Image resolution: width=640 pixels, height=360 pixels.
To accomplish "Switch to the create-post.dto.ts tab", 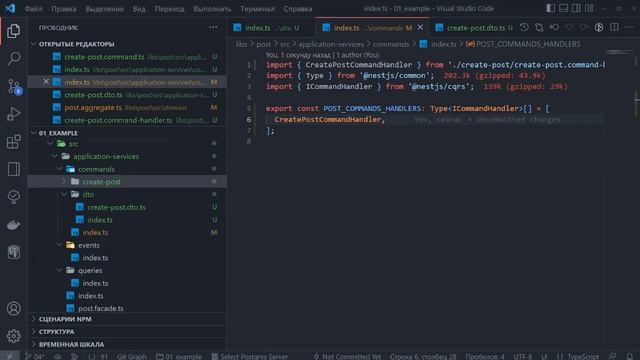I will click(473, 28).
